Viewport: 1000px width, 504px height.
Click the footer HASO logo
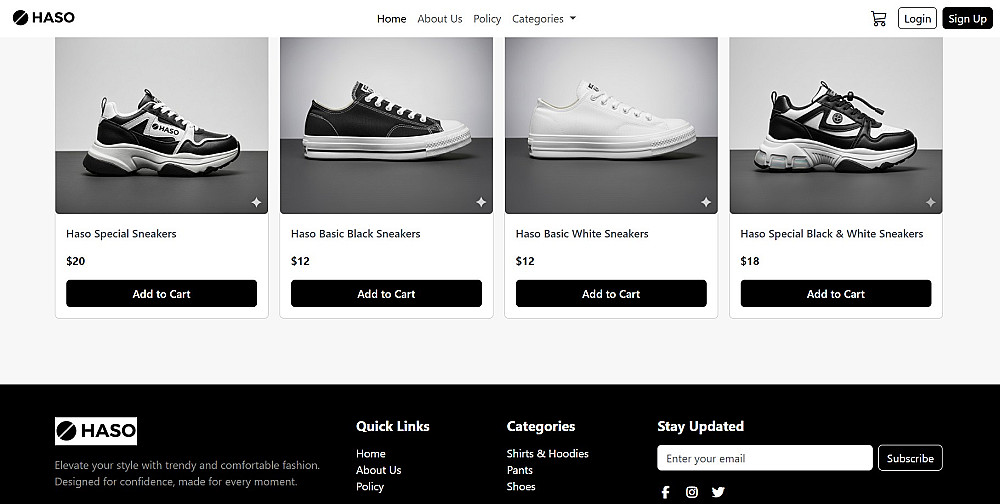click(96, 431)
